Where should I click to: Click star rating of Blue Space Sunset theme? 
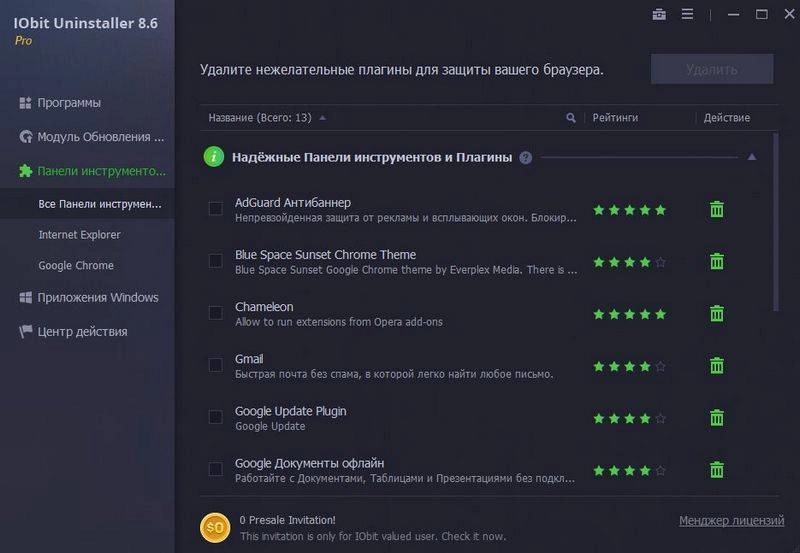pos(630,262)
